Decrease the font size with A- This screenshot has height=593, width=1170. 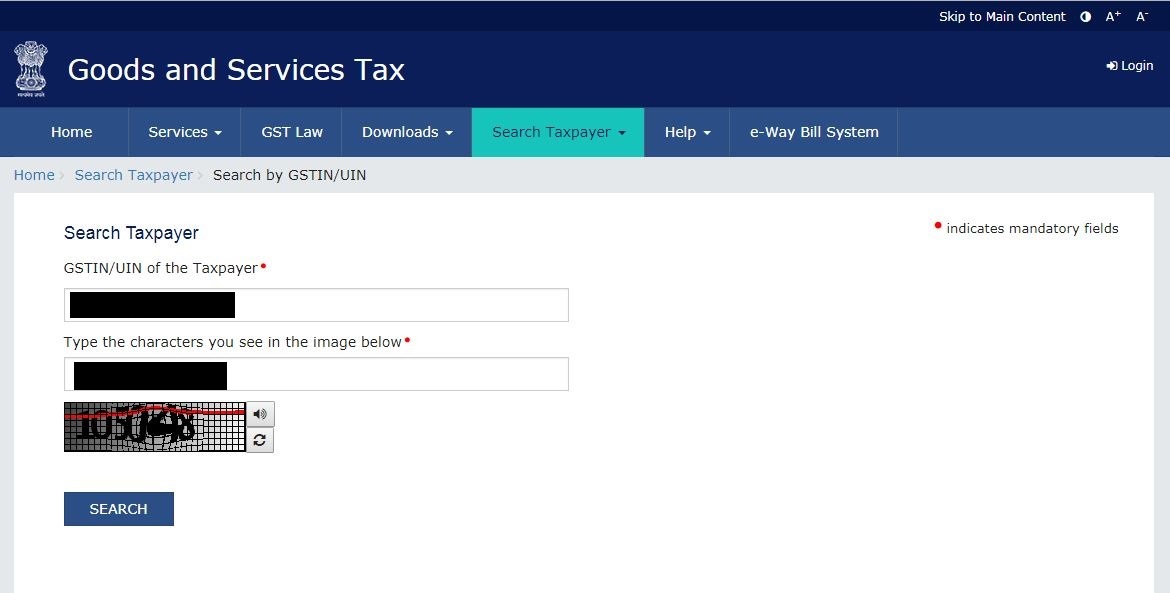coord(1141,16)
